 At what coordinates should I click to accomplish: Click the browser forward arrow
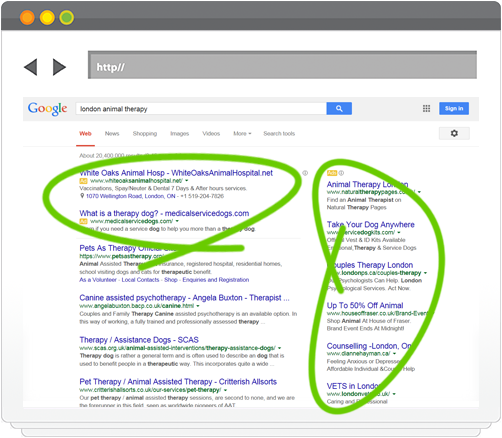click(x=59, y=67)
